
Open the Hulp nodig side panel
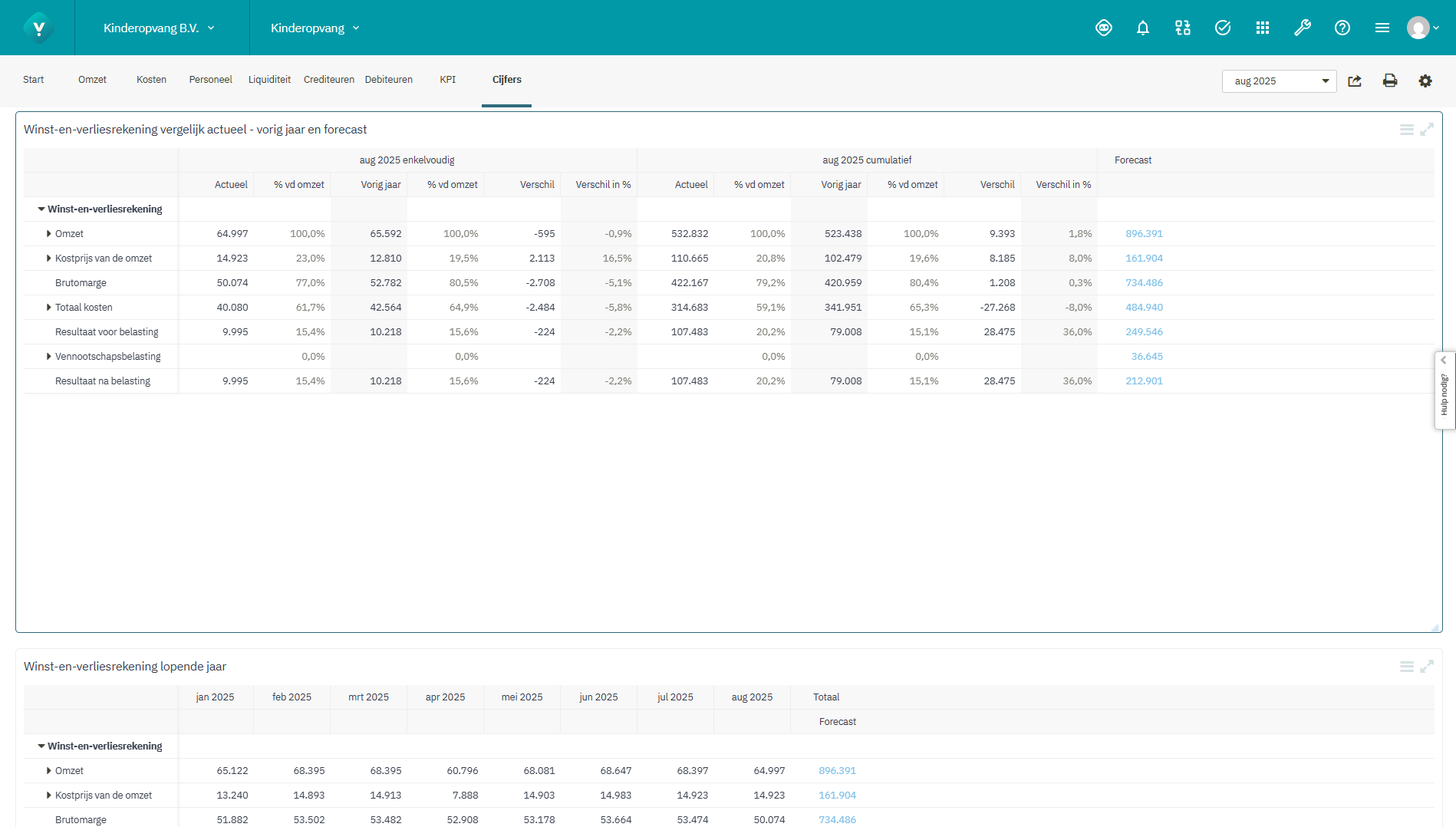tap(1444, 391)
